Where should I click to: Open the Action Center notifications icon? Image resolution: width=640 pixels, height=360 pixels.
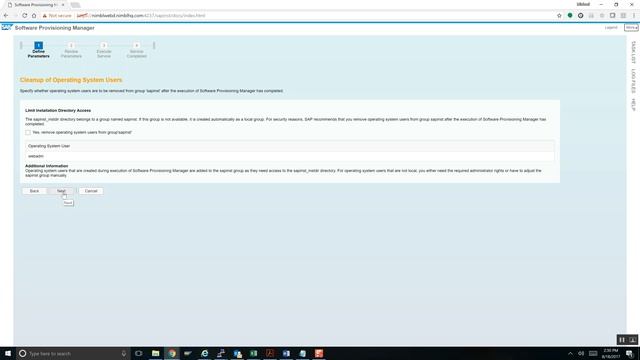pos(630,353)
